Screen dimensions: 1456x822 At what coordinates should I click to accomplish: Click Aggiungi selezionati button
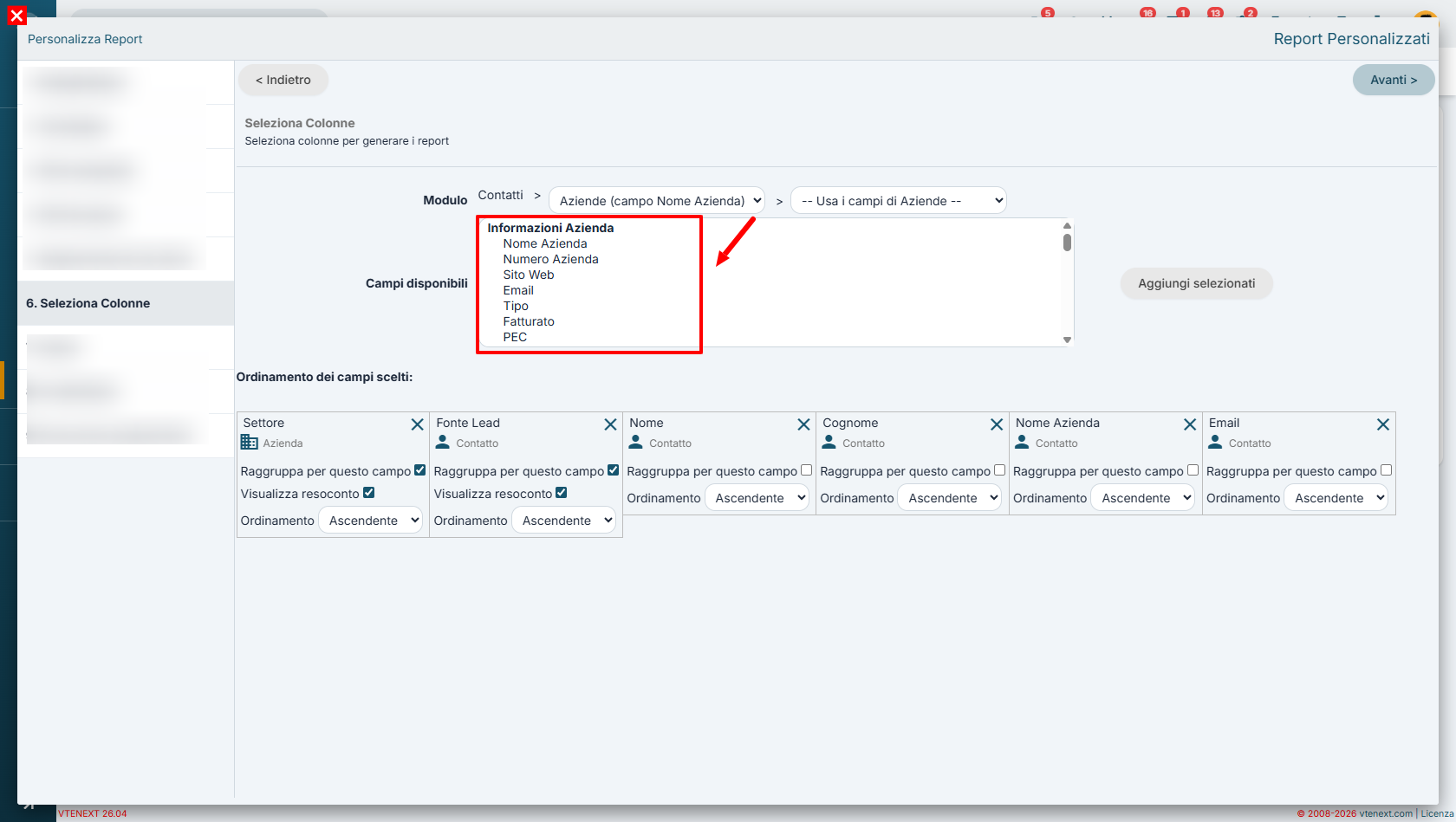click(x=1197, y=283)
